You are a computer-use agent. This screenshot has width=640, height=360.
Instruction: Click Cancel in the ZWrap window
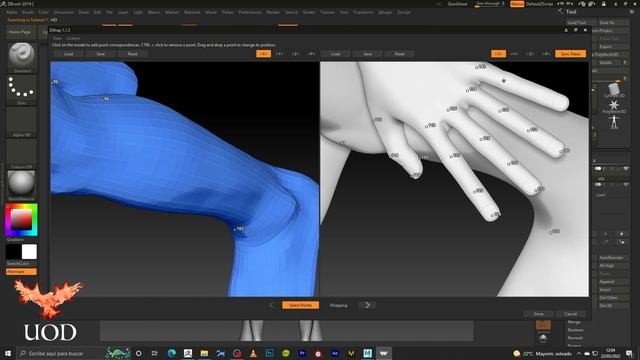570,314
